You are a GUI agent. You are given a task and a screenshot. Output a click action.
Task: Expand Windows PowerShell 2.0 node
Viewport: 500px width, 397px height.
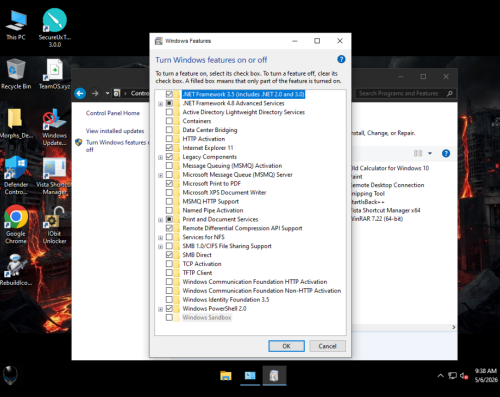pyautogui.click(x=160, y=309)
